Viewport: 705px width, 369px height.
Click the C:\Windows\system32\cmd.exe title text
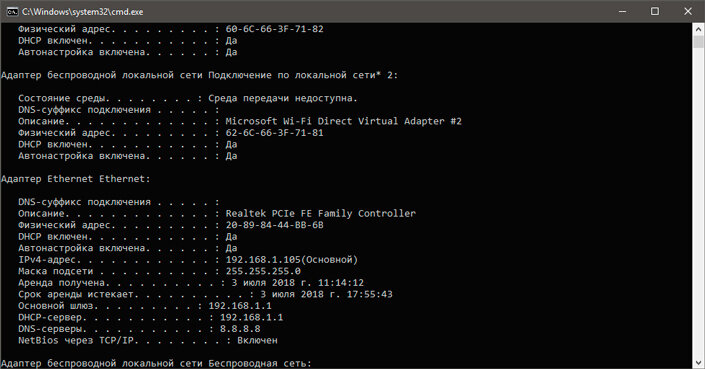82,12
